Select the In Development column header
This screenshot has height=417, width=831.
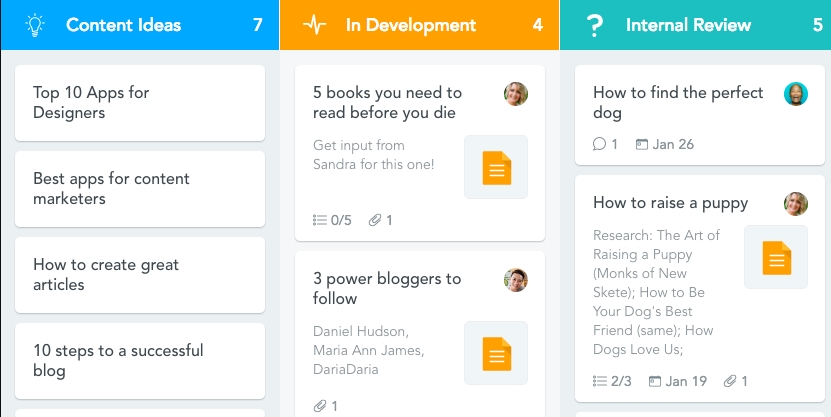pos(410,25)
